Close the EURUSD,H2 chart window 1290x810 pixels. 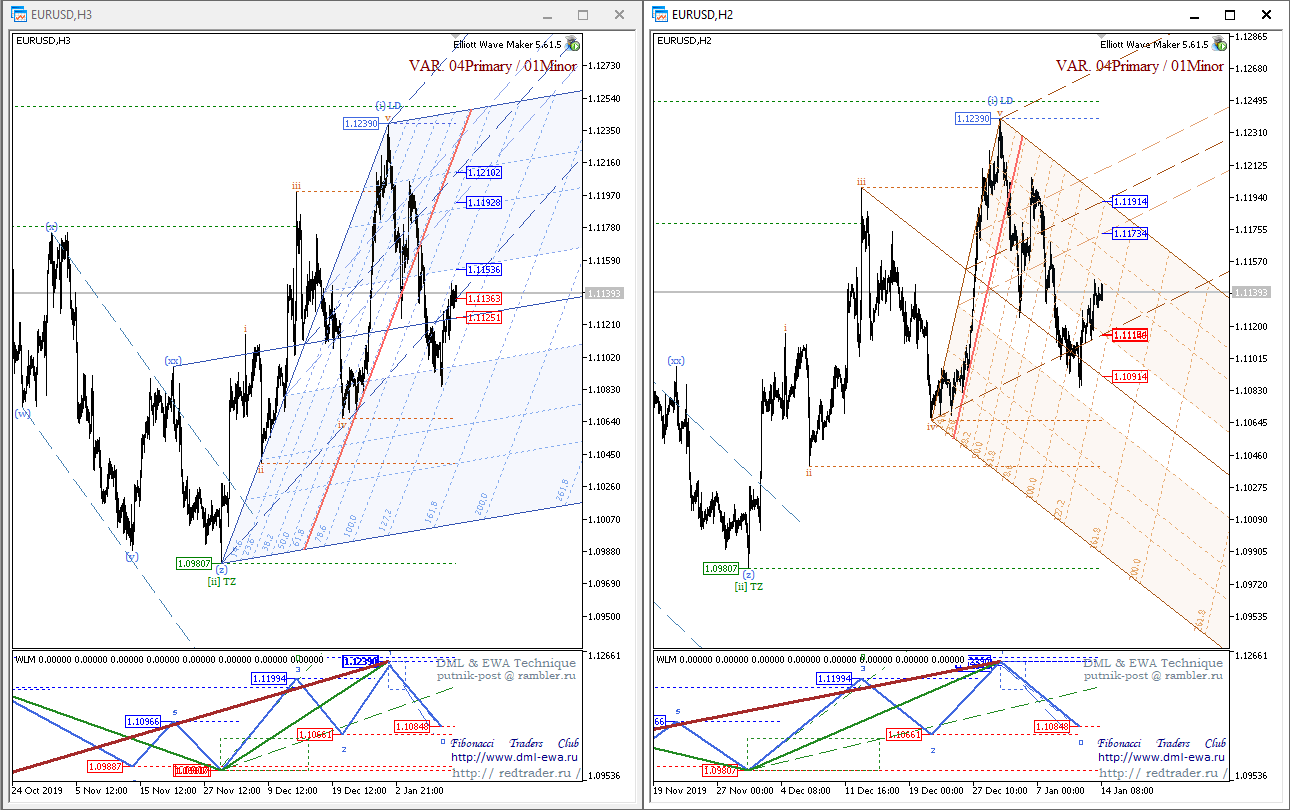(x=1265, y=15)
